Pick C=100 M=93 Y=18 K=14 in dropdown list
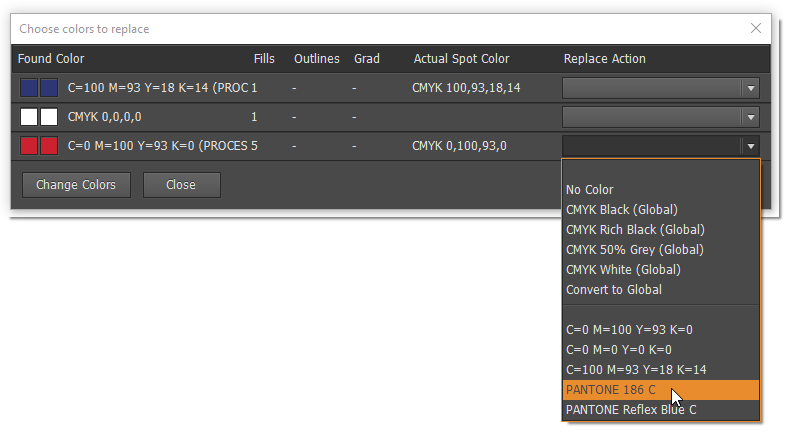Screen dimensions: 801x445 (x=636, y=369)
